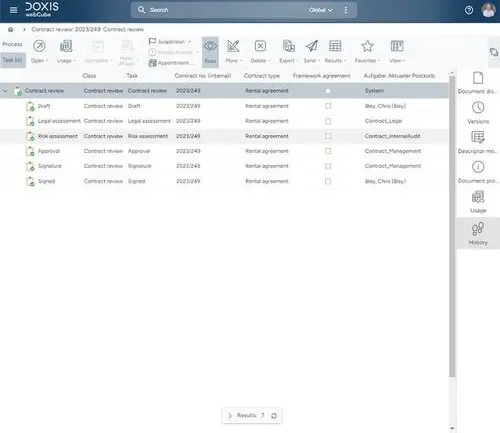Viewport: 500px width, 433px height.
Task: Open the Document properties info icon
Action: (478, 167)
